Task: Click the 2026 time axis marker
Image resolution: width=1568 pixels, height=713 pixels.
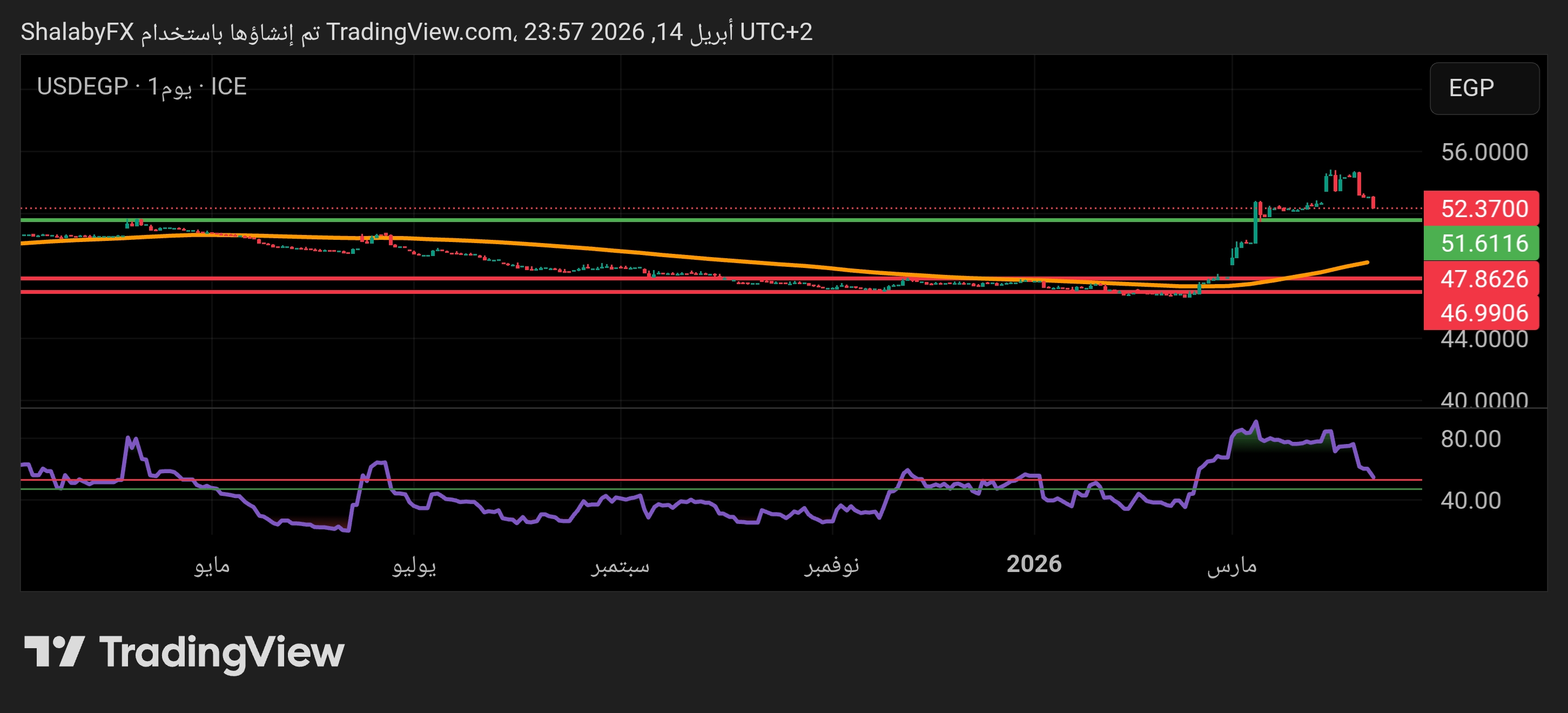Action: coord(1034,564)
